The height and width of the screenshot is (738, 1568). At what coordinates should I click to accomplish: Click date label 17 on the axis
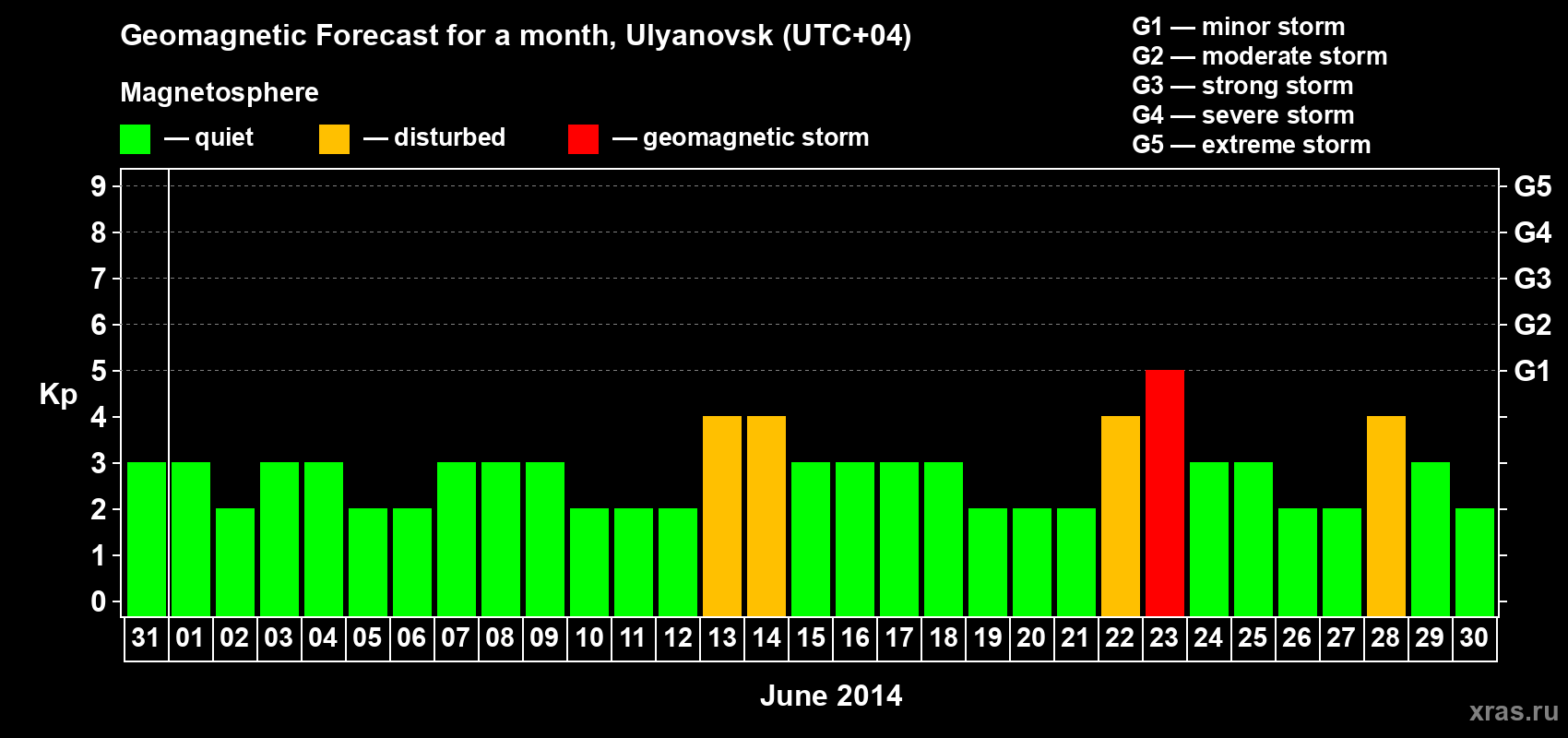[x=899, y=637]
